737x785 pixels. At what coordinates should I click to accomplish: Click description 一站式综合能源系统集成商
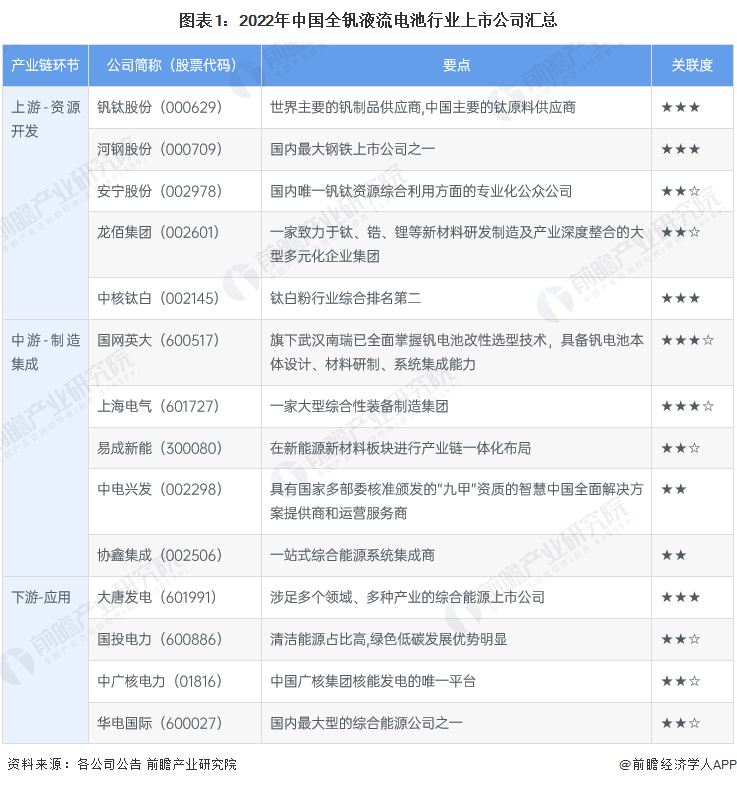click(352, 555)
